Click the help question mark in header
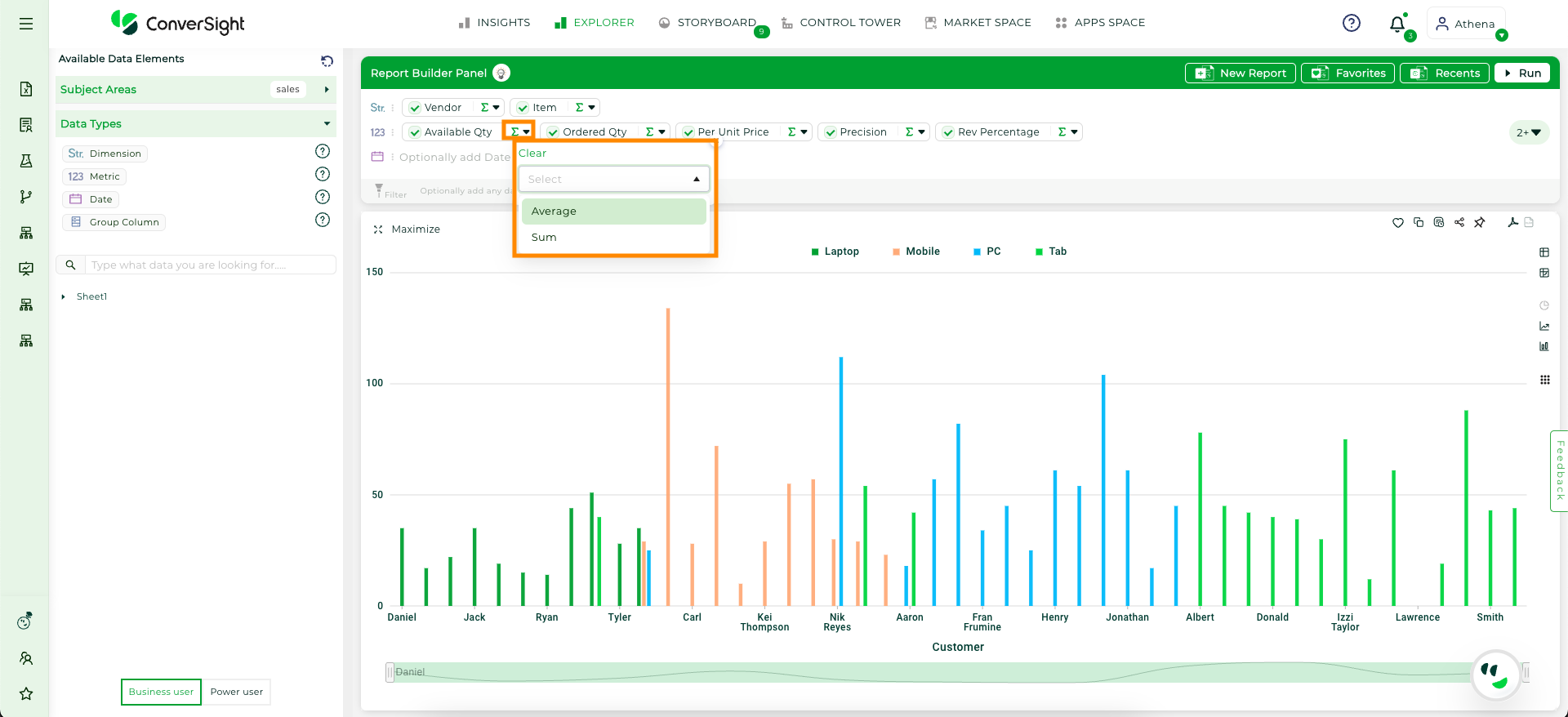 pyautogui.click(x=1352, y=23)
